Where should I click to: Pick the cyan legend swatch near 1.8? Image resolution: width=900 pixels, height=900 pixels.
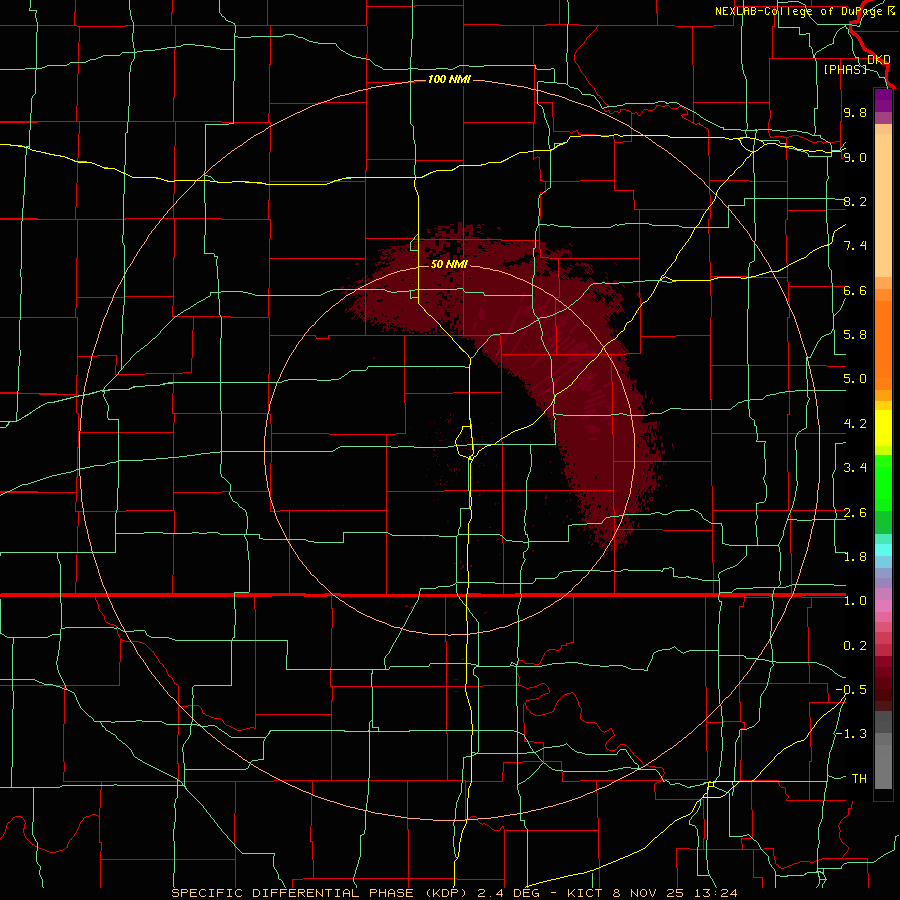pos(883,550)
